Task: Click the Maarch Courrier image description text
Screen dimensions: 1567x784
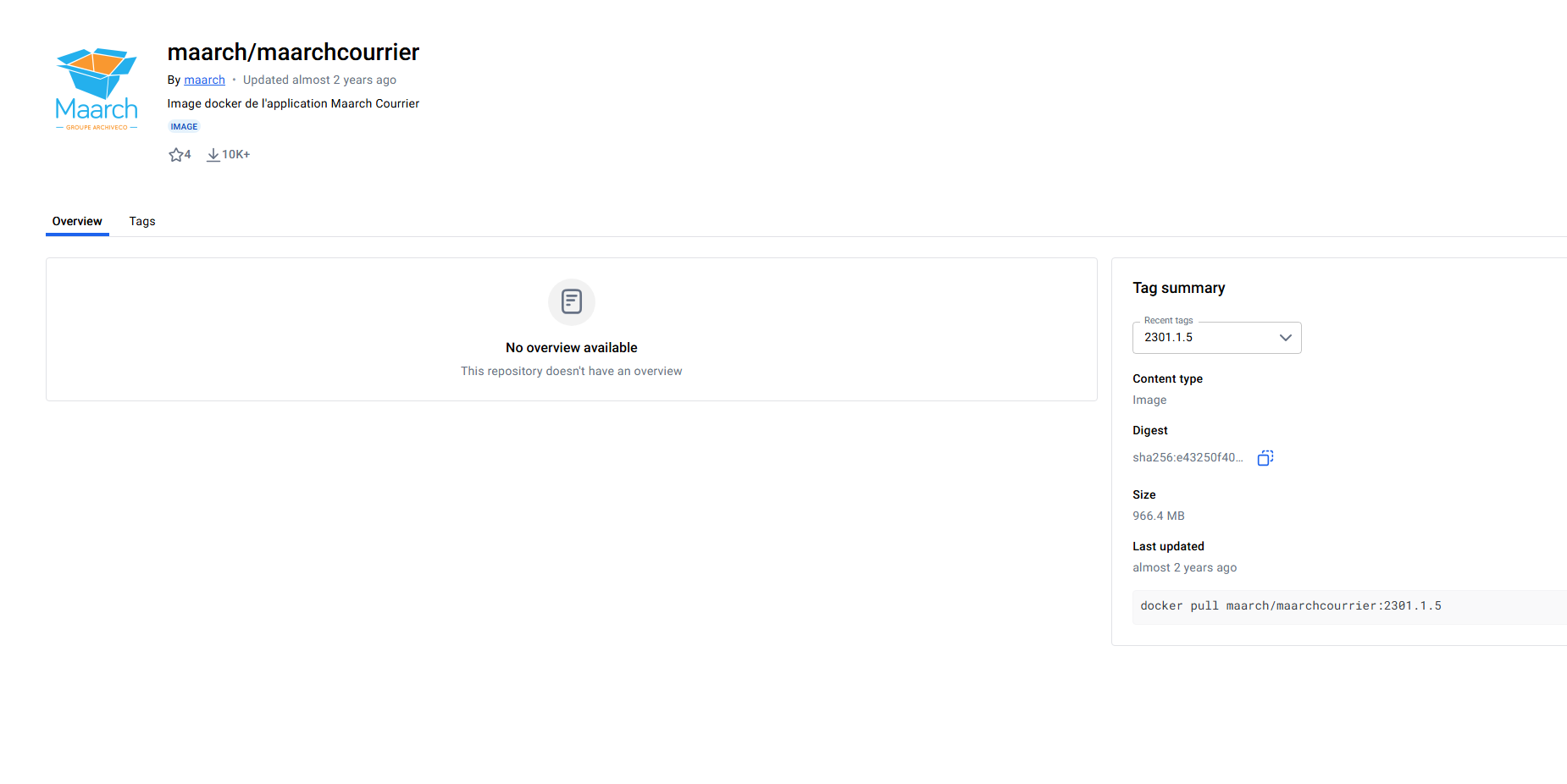Action: pos(293,104)
